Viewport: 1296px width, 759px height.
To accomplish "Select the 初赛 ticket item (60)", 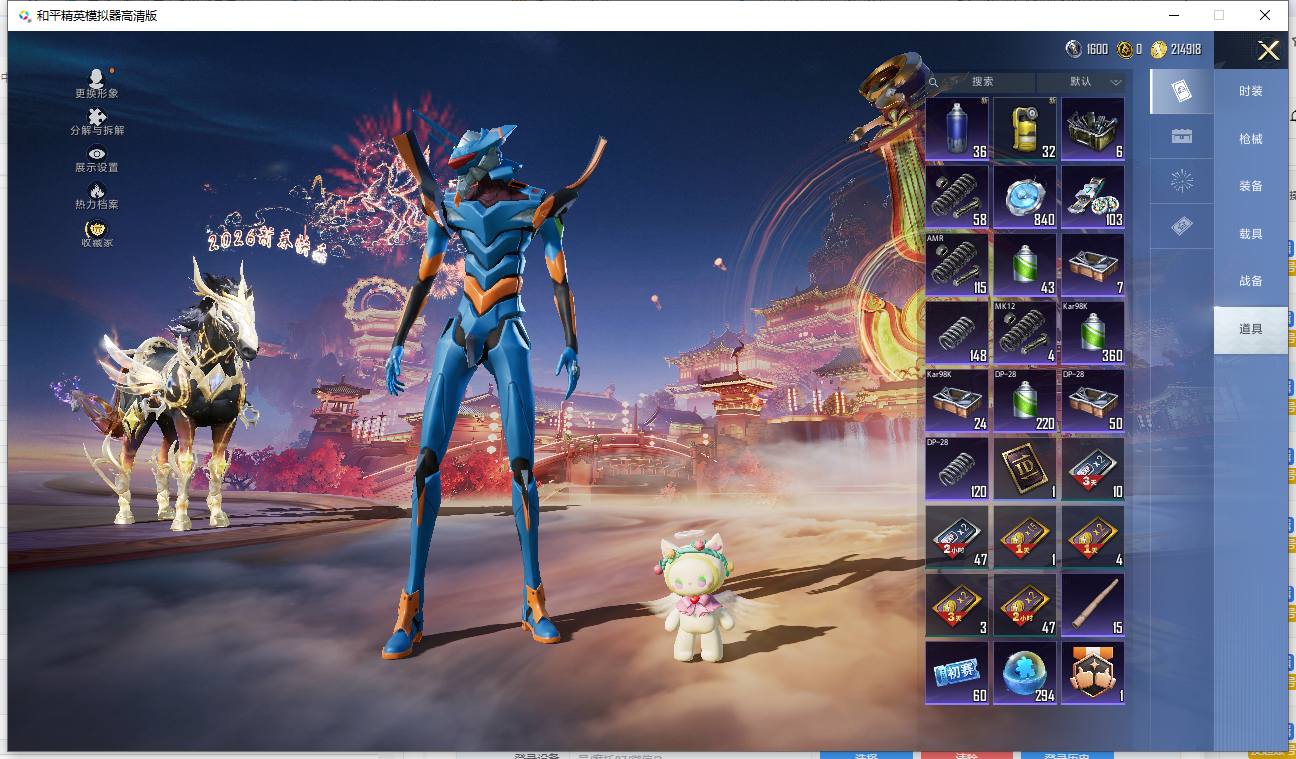I will (957, 673).
